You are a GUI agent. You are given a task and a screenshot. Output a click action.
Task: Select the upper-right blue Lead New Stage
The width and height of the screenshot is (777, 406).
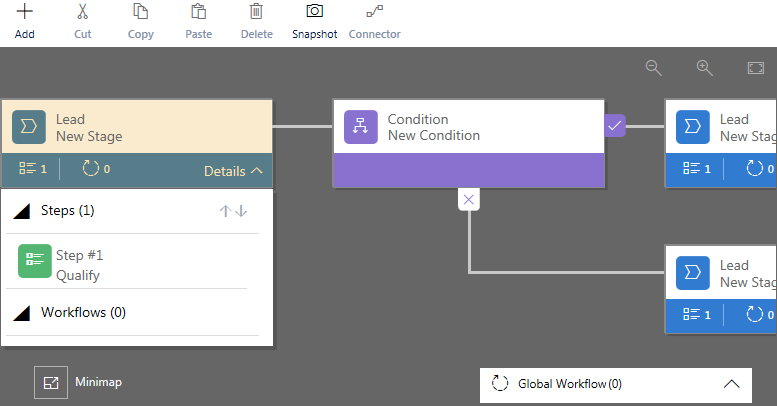(x=721, y=143)
